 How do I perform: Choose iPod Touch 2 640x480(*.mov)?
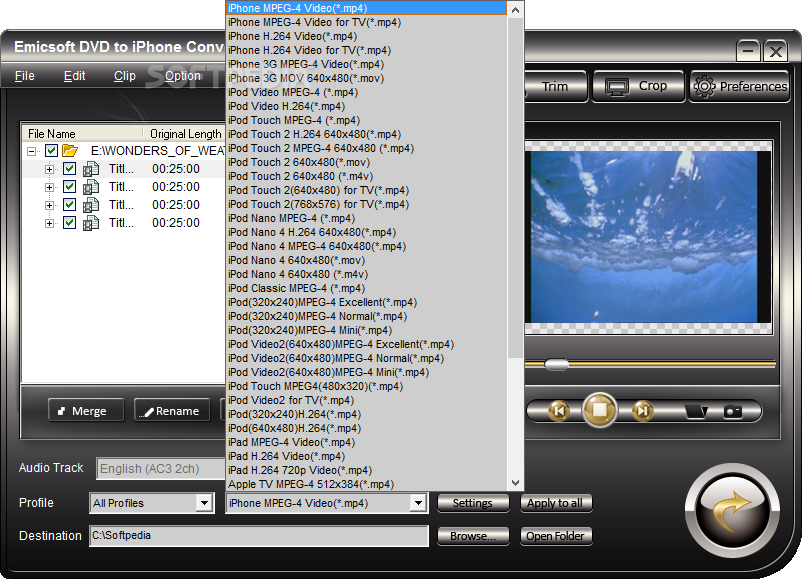(x=367, y=162)
